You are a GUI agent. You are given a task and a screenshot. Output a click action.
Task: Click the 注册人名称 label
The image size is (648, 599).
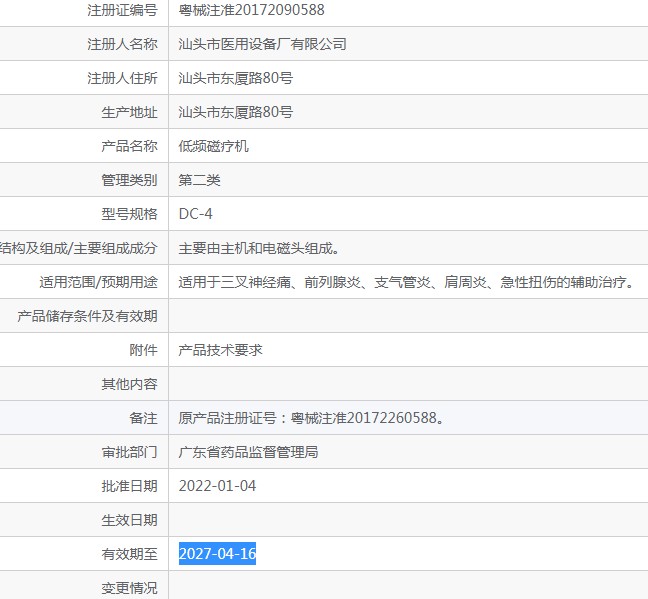[122, 44]
